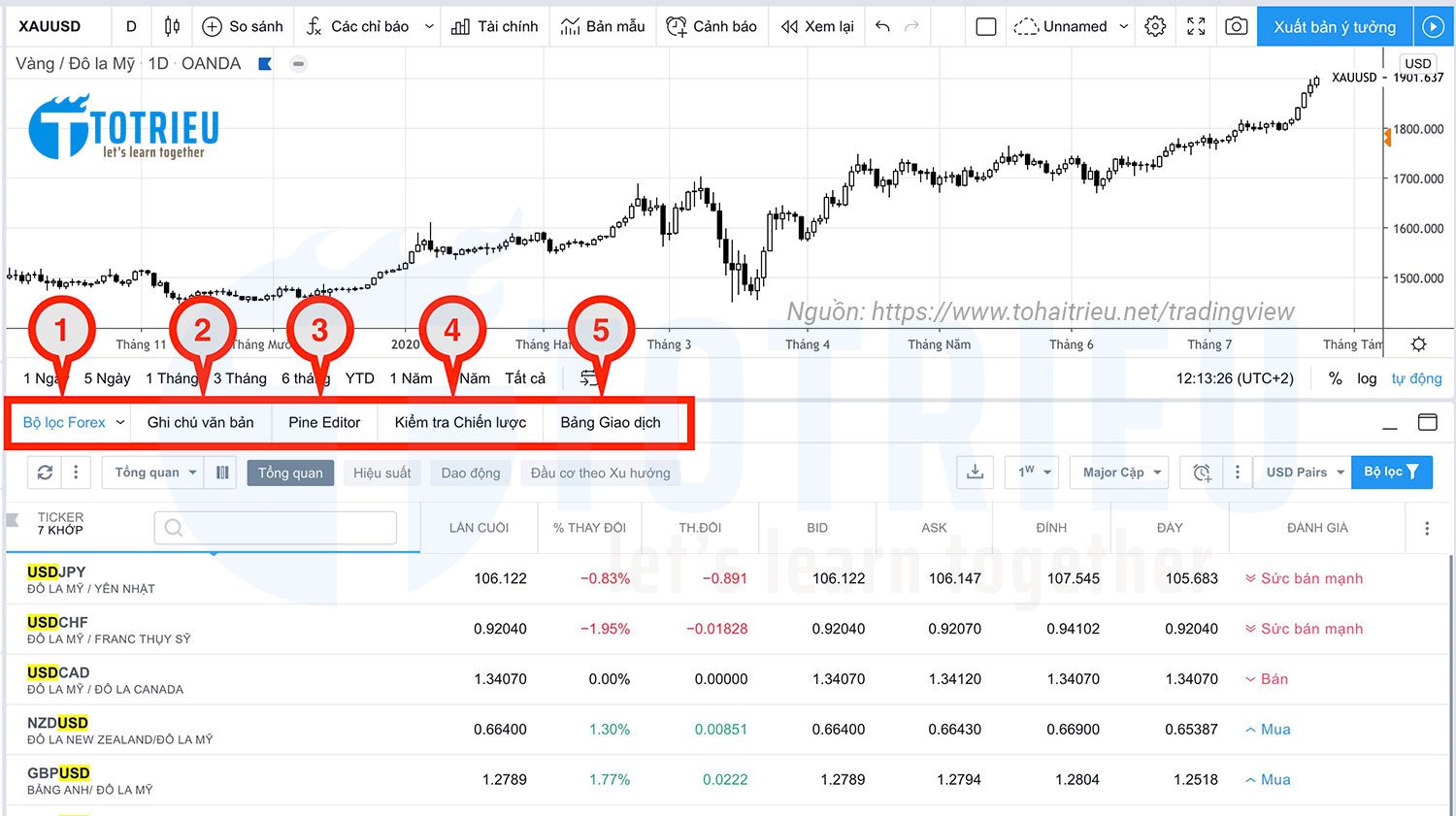Select the 1 Năm date range
Screen dimensions: 1456x816
click(x=411, y=378)
